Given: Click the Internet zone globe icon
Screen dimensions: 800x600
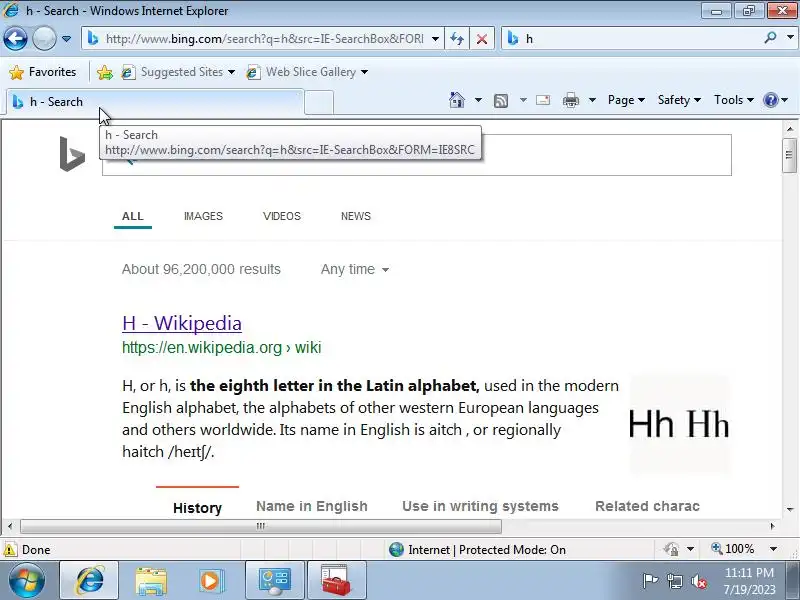Looking at the screenshot, I should click(x=396, y=549).
